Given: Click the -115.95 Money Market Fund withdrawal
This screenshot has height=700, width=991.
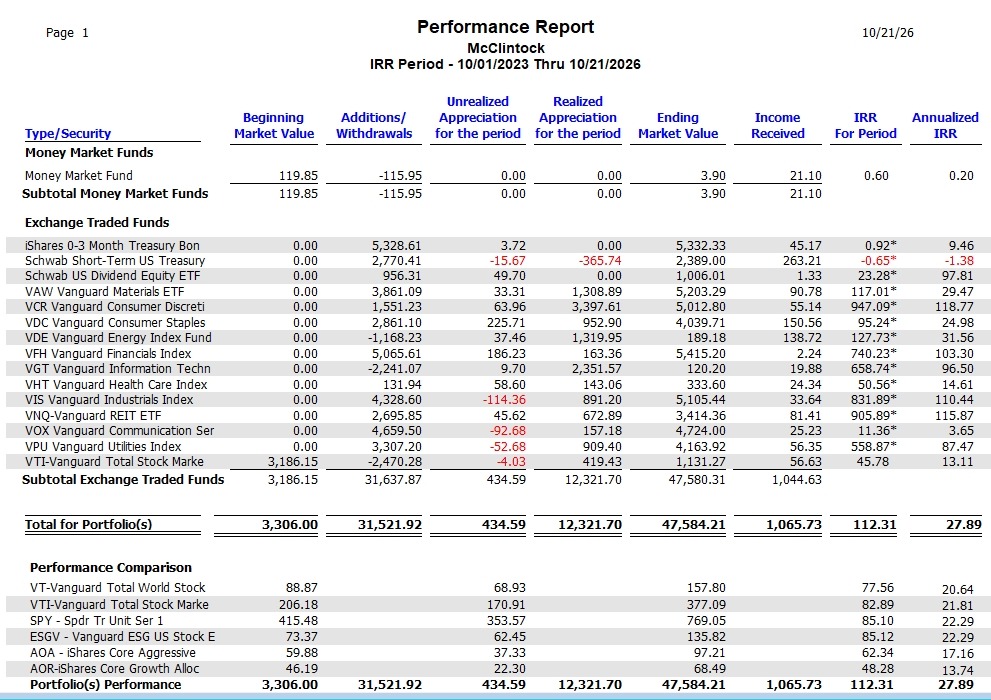Looking at the screenshot, I should coord(400,176).
